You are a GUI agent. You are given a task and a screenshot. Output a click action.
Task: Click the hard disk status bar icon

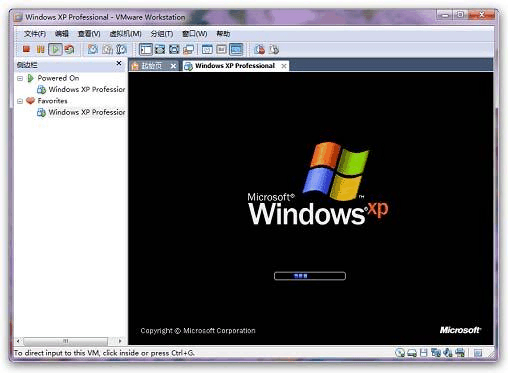[x=412, y=353]
